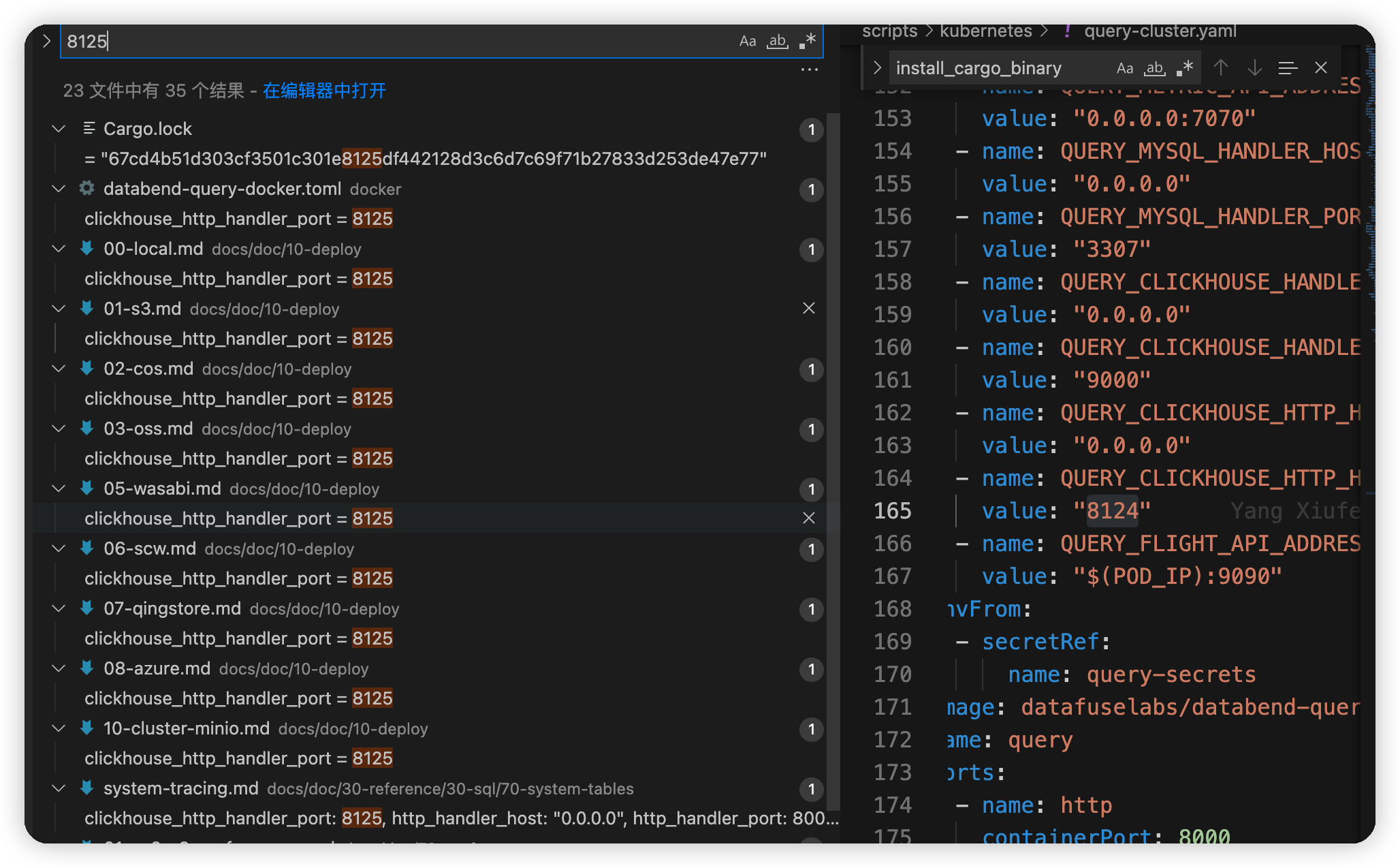Image resolution: width=1400 pixels, height=868 pixels.
Task: Expand replace field in find widget
Action: [877, 68]
